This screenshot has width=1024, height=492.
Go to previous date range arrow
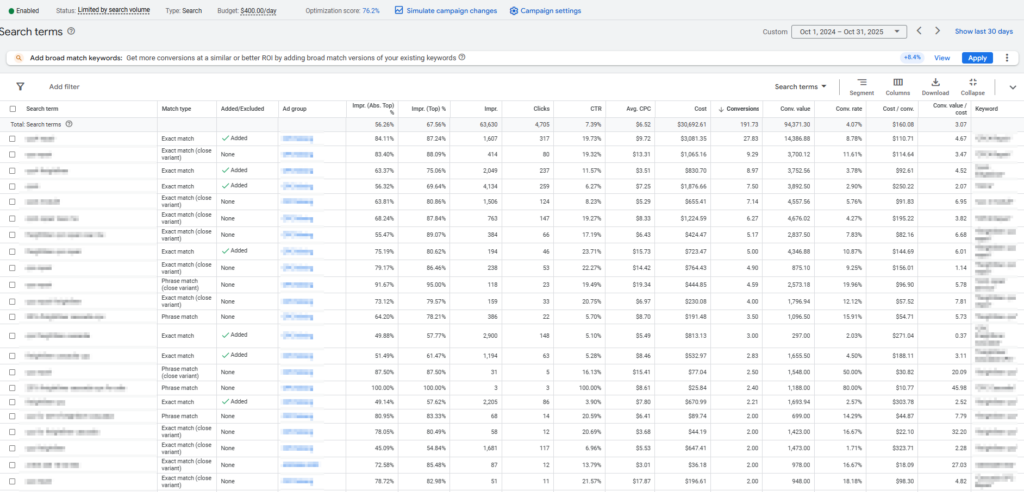pos(920,32)
